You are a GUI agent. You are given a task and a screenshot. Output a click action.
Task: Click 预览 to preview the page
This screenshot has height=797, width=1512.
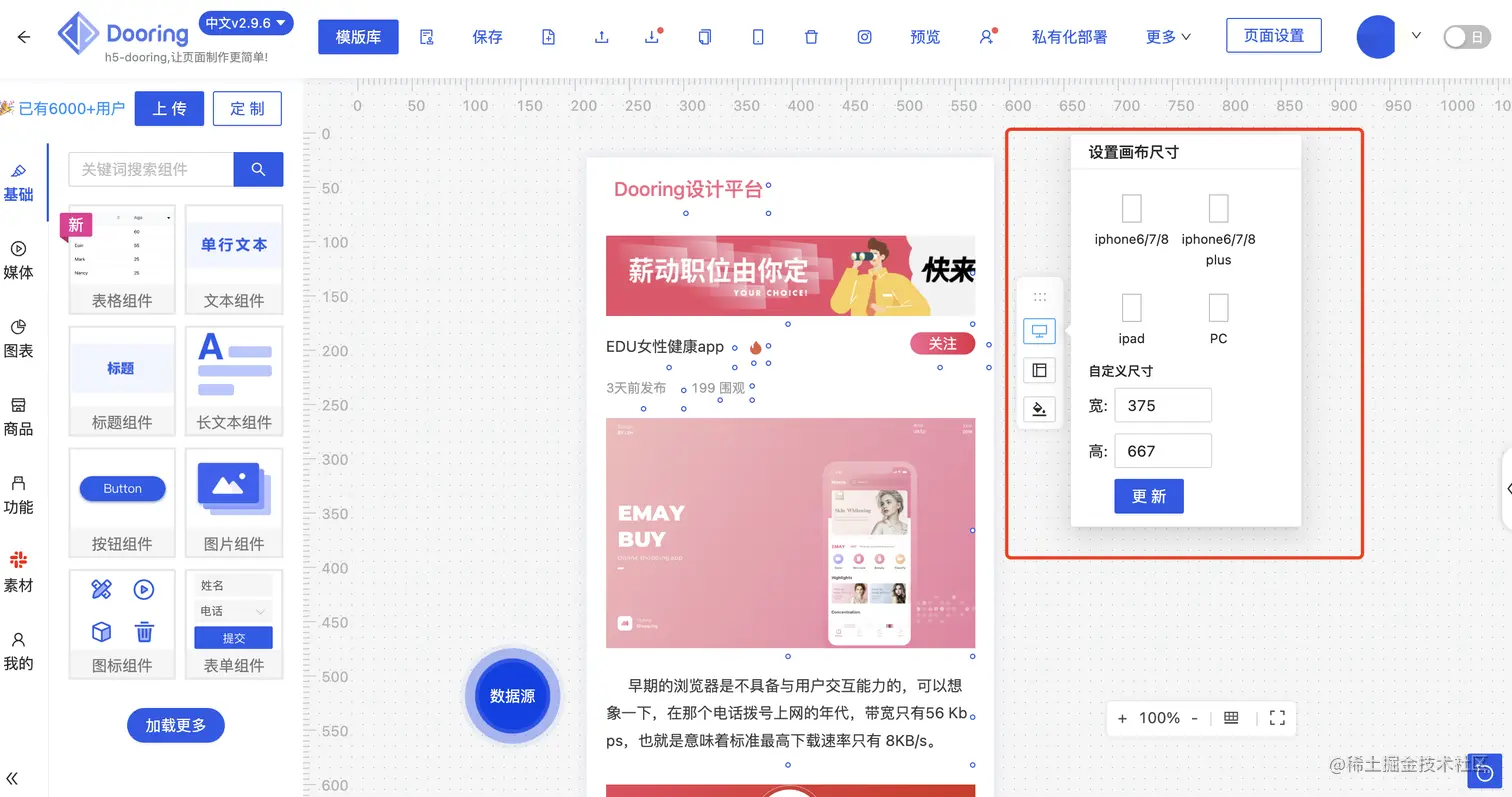pos(925,37)
